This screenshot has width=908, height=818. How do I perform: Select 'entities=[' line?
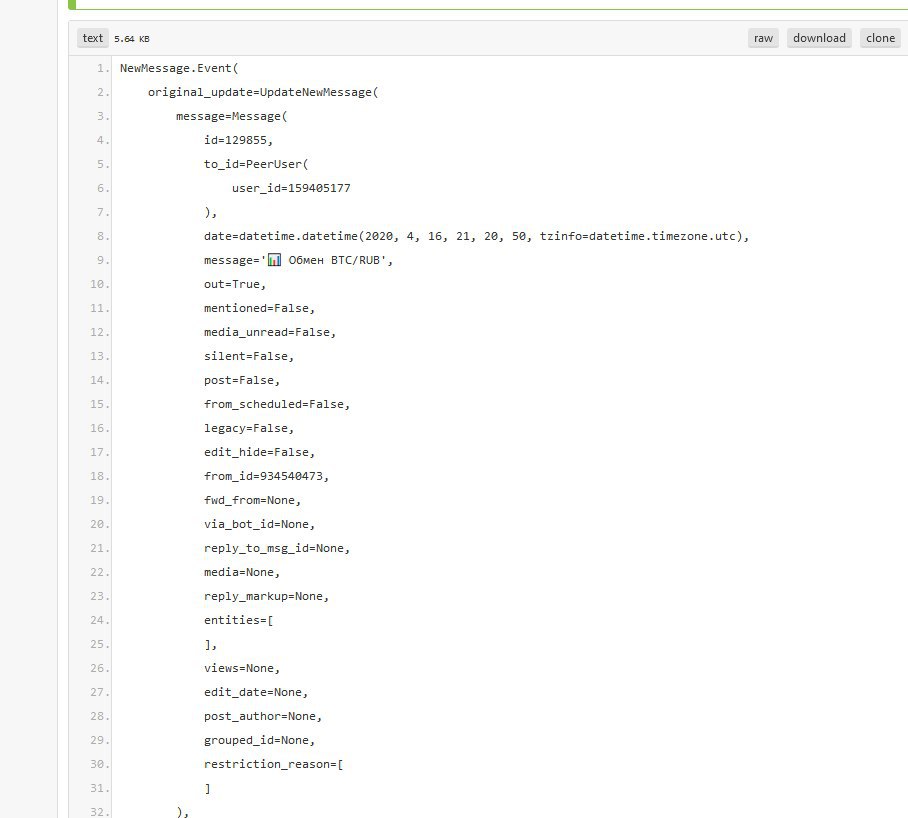(x=239, y=621)
